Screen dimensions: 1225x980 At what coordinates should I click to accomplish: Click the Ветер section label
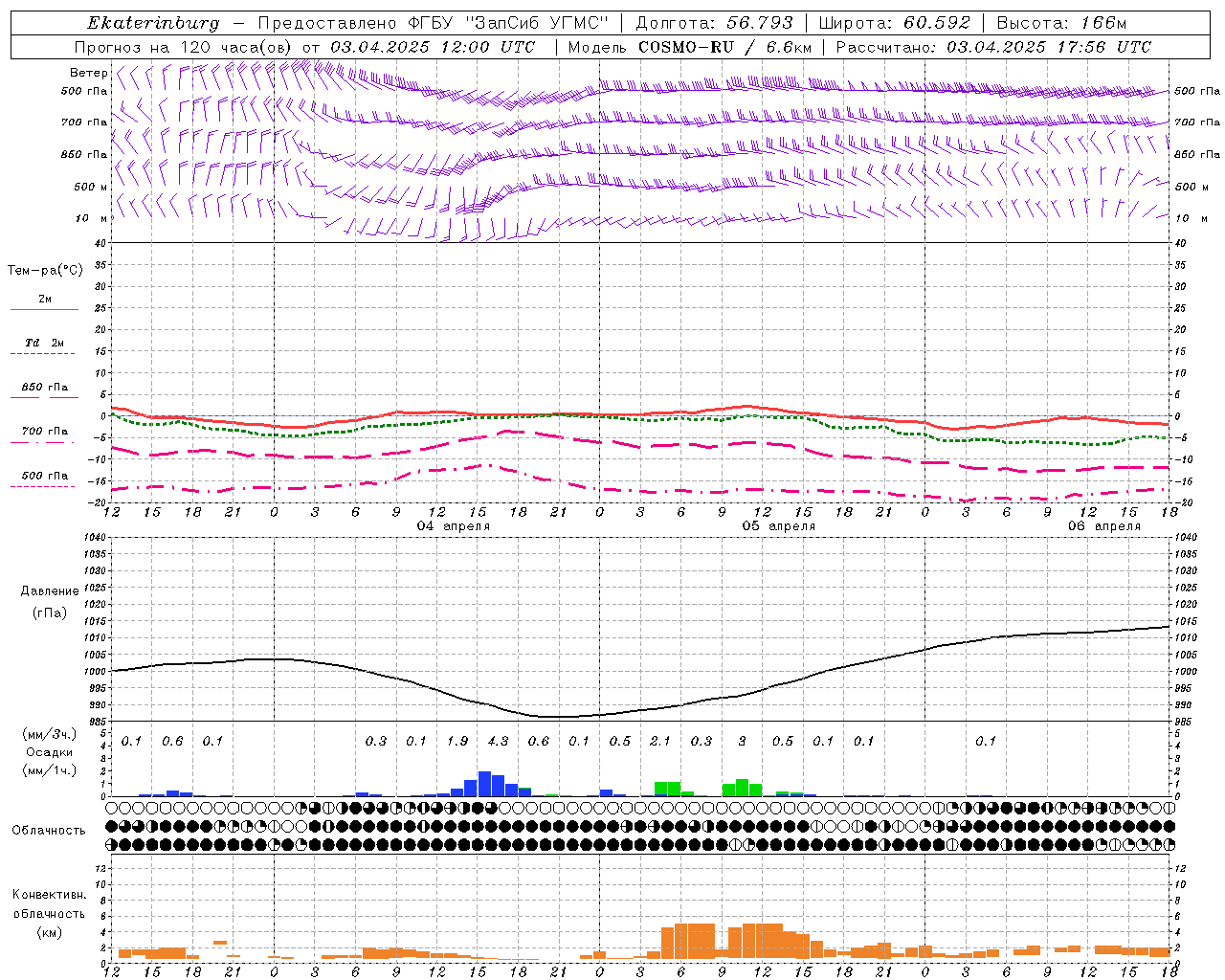(88, 73)
